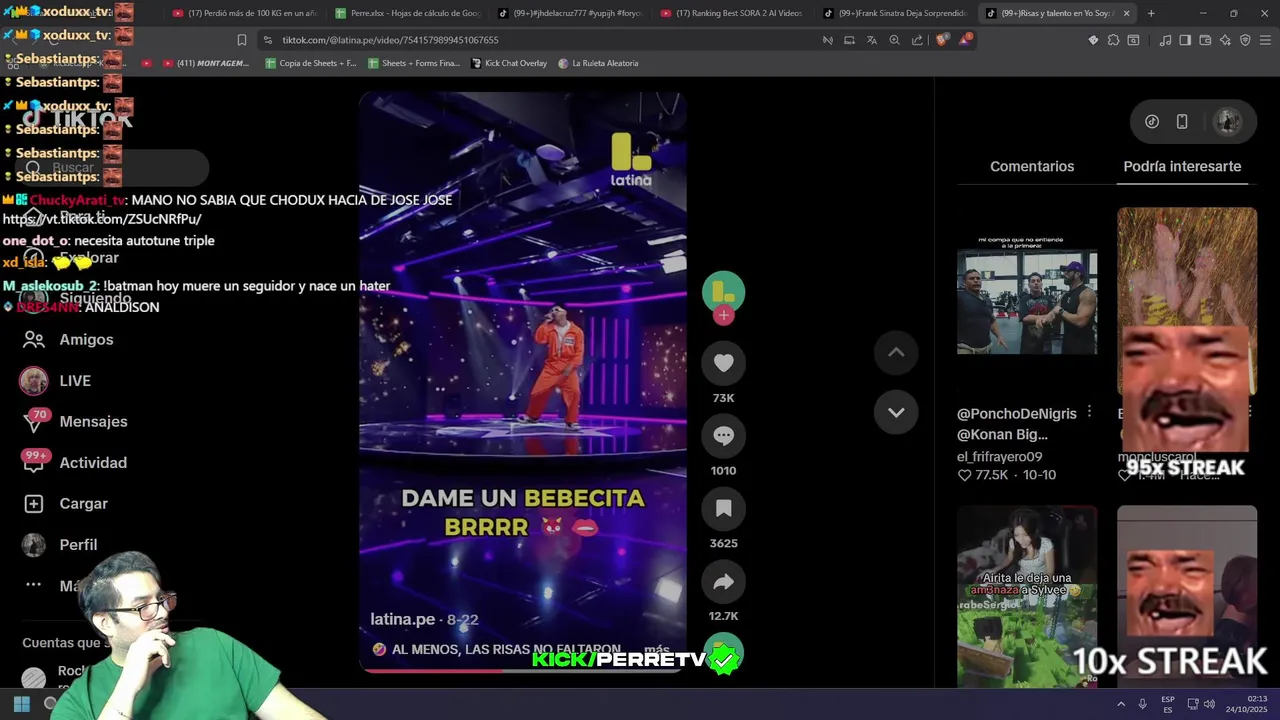Open options for PonchoDeNigris video

(1089, 412)
